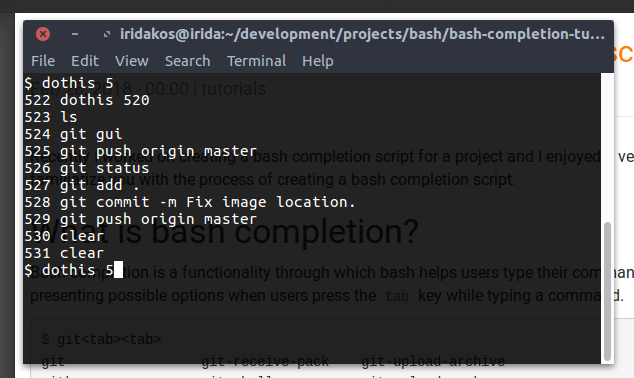The image size is (634, 378).
Task: Open the View menu
Action: point(132,61)
